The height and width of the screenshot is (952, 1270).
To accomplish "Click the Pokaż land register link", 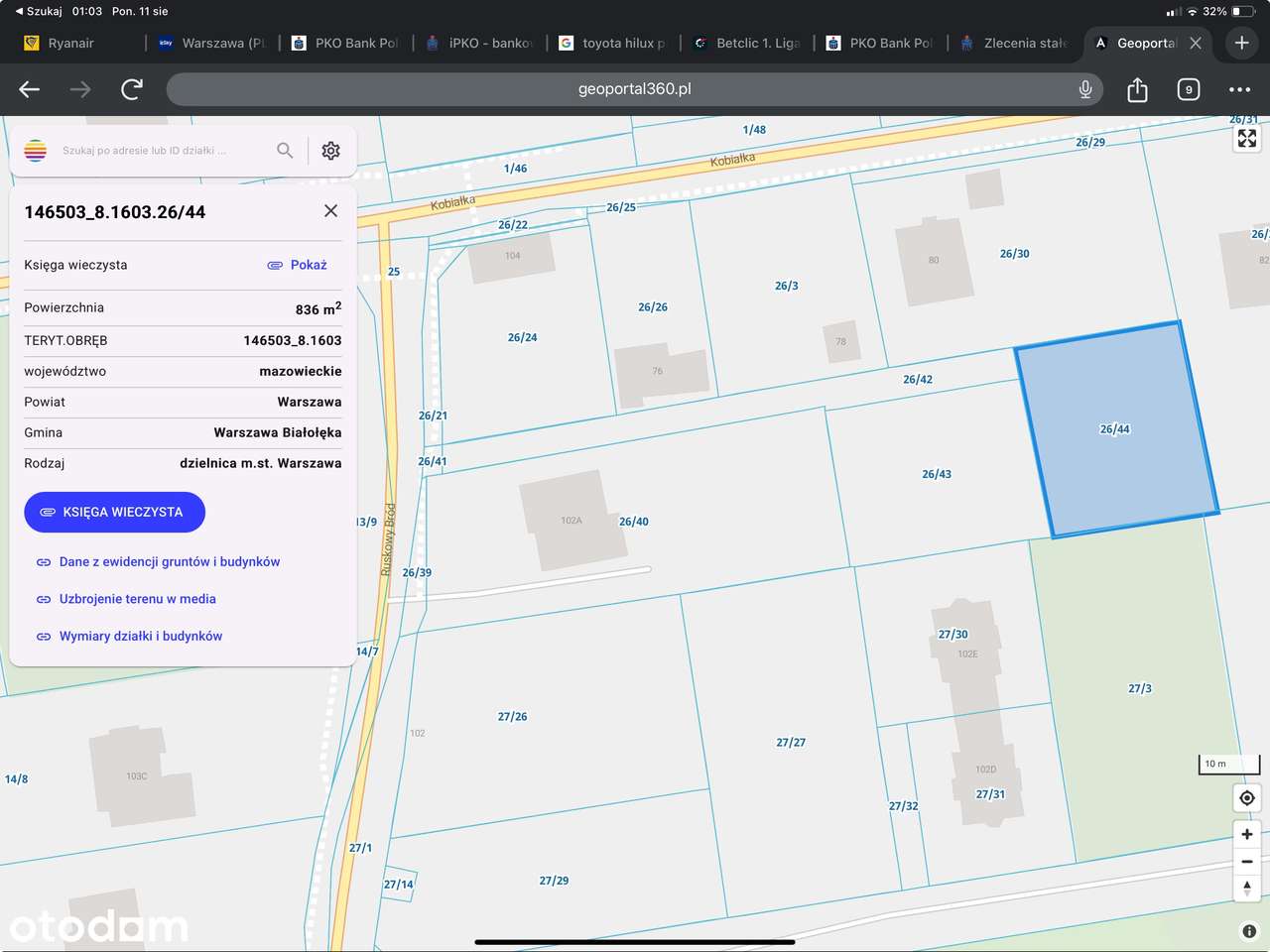I will tap(308, 265).
